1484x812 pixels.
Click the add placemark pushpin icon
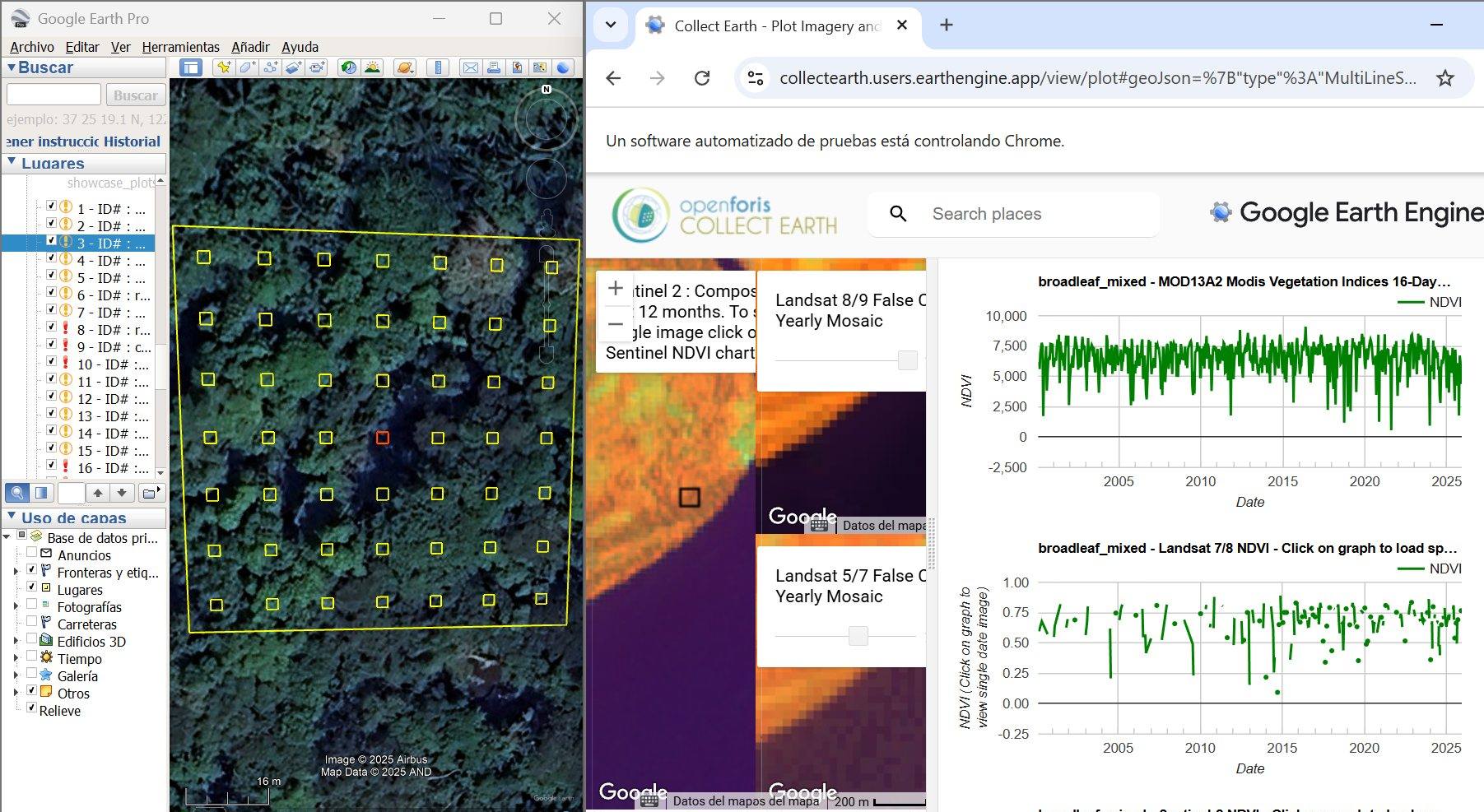tap(223, 67)
